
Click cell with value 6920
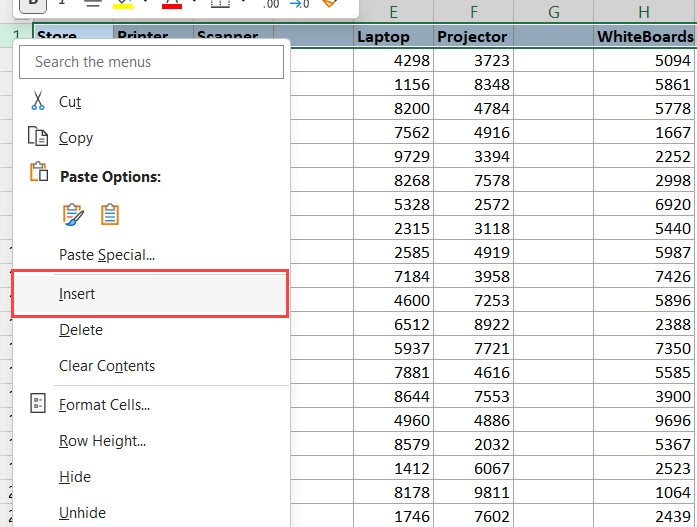pyautogui.click(x=644, y=204)
